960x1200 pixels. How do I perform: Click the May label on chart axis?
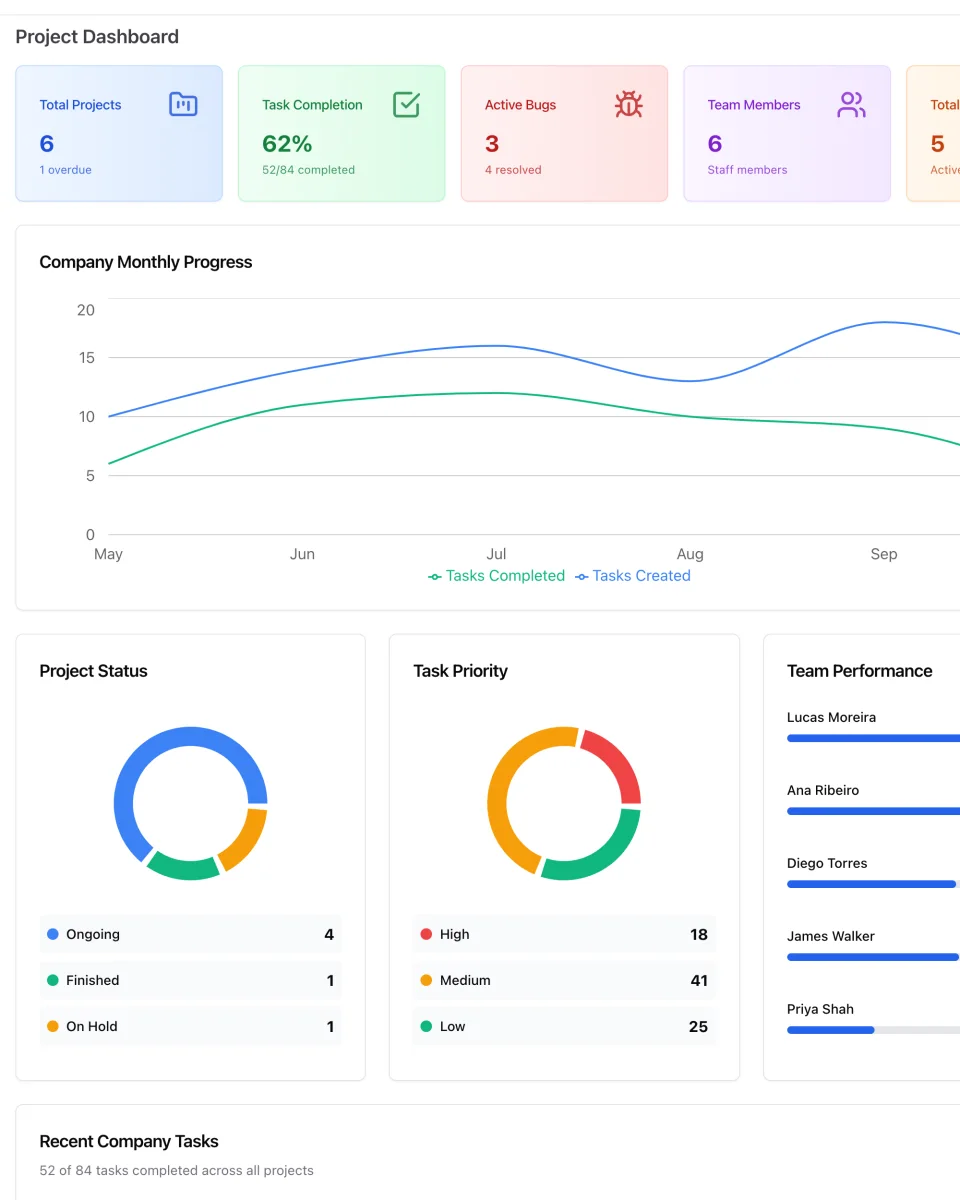click(x=108, y=554)
